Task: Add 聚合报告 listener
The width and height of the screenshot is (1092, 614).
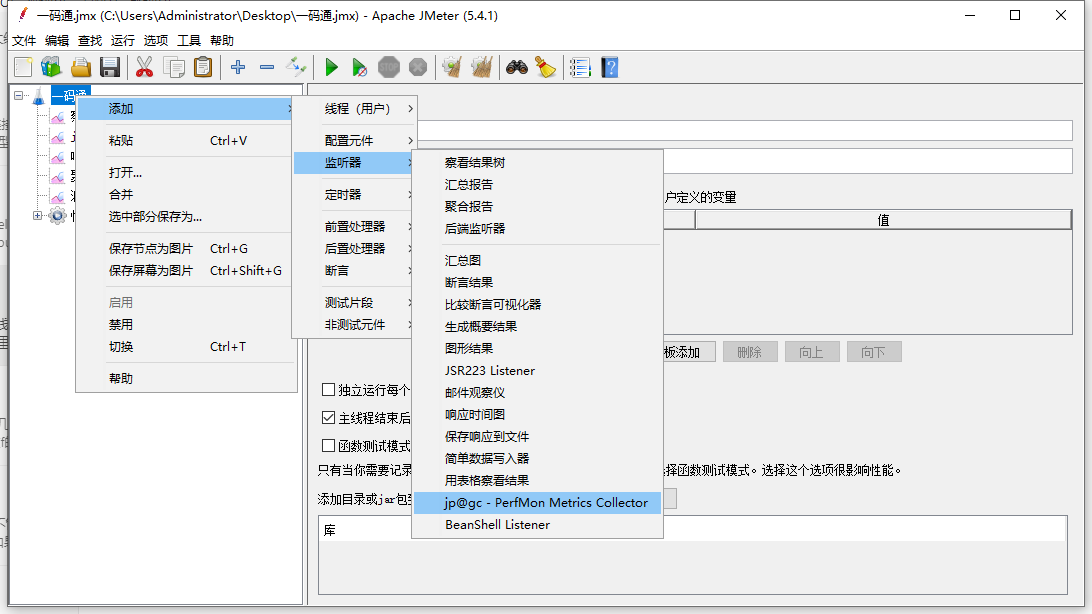Action: [537, 207]
